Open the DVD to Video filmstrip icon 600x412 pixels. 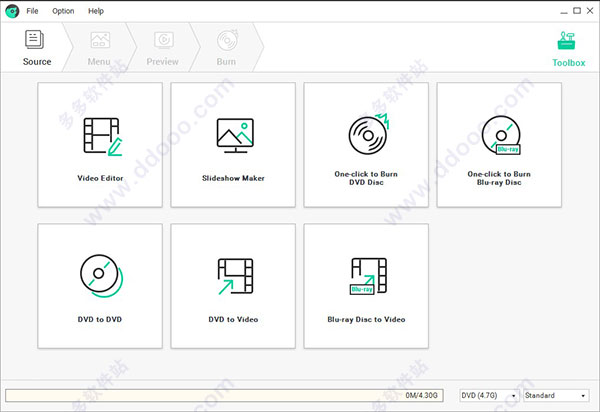235,276
